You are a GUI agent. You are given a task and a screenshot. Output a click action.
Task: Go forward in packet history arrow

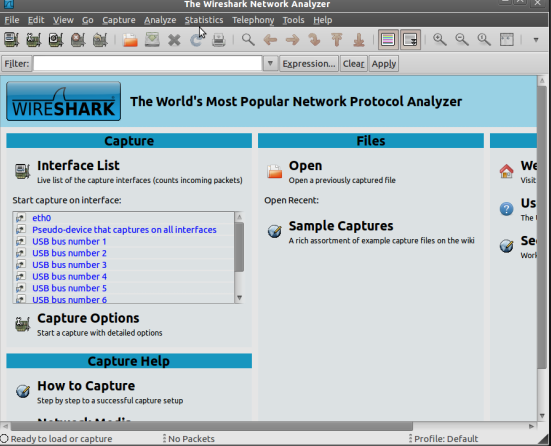click(x=292, y=39)
